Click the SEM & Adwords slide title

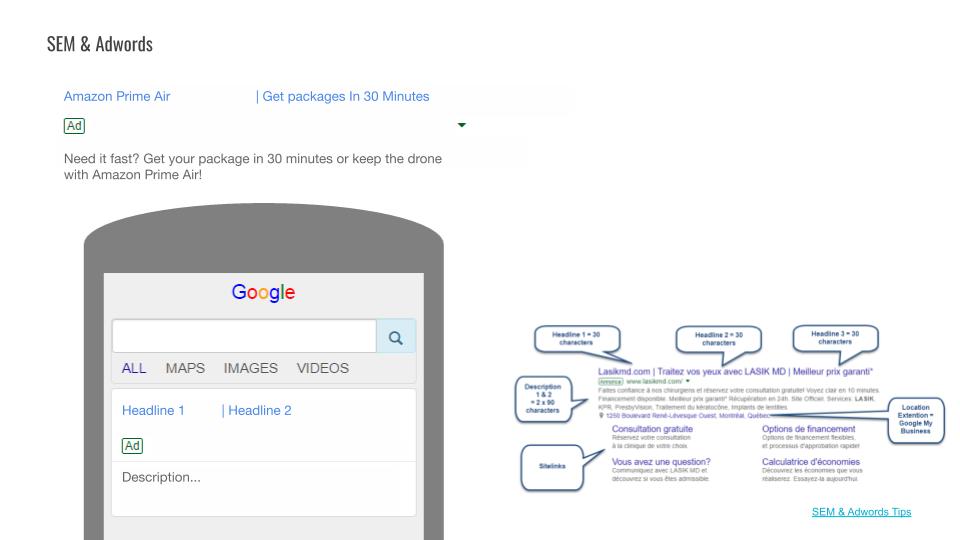pyautogui.click(x=100, y=44)
